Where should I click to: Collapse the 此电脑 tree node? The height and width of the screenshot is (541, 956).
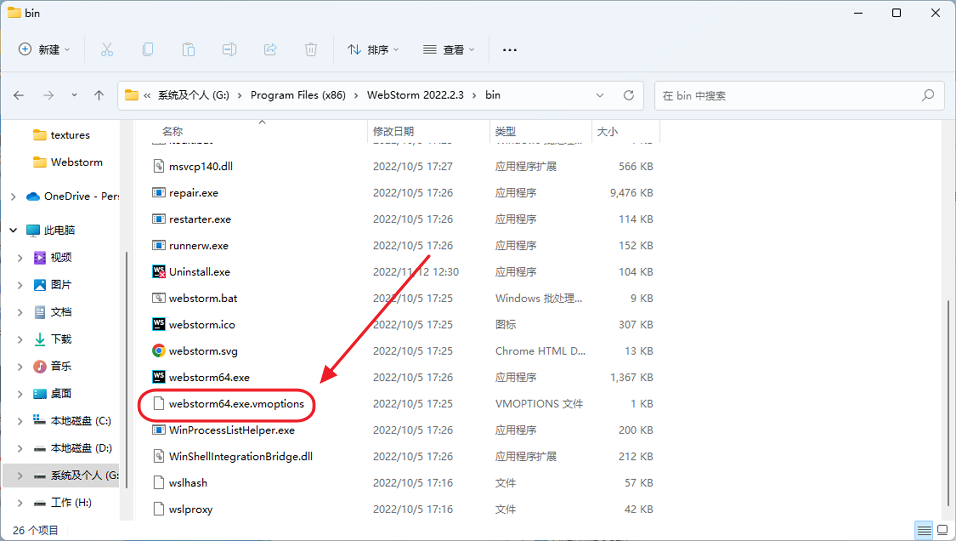click(13, 231)
